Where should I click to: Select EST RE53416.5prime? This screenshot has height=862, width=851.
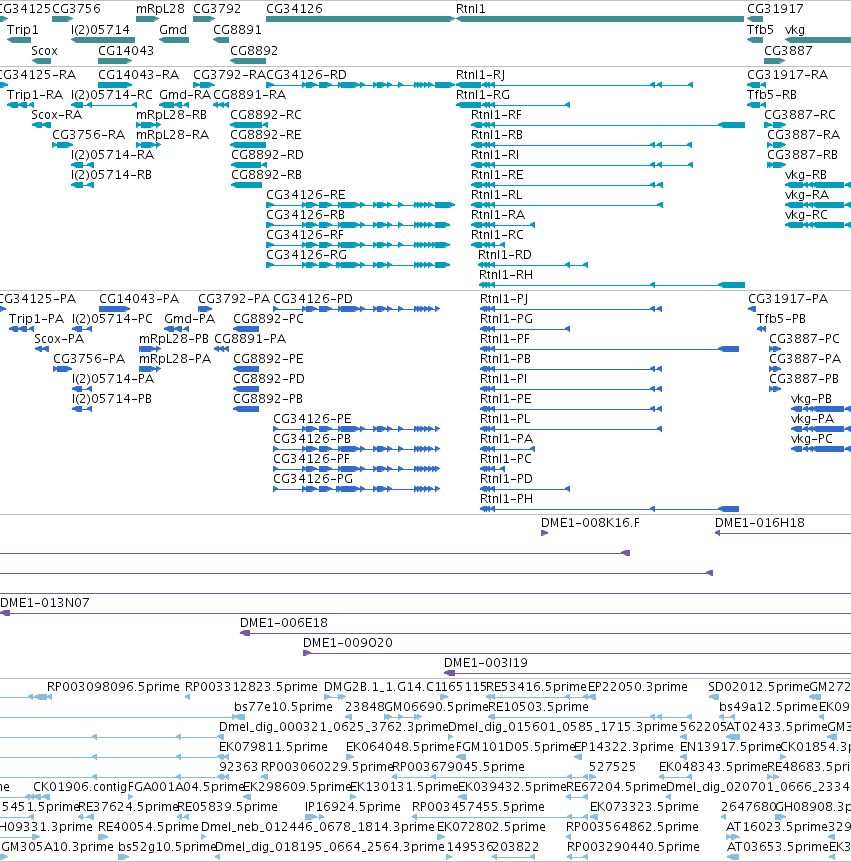coord(537,687)
